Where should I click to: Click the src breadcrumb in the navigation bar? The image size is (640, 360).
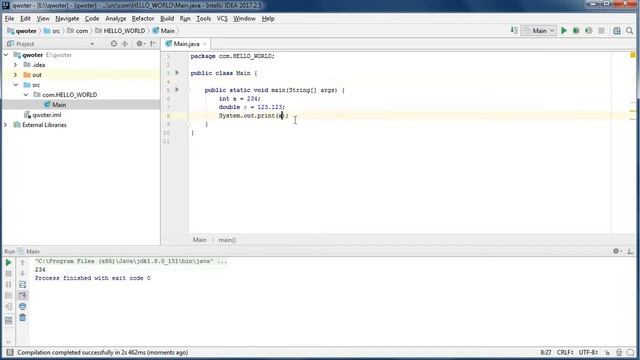pos(52,31)
